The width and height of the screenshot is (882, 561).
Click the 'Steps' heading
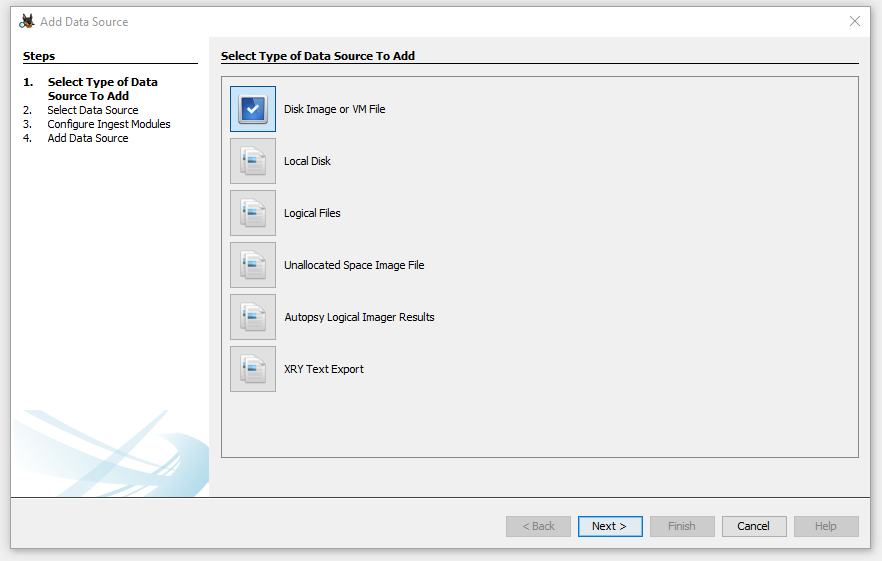(x=39, y=56)
